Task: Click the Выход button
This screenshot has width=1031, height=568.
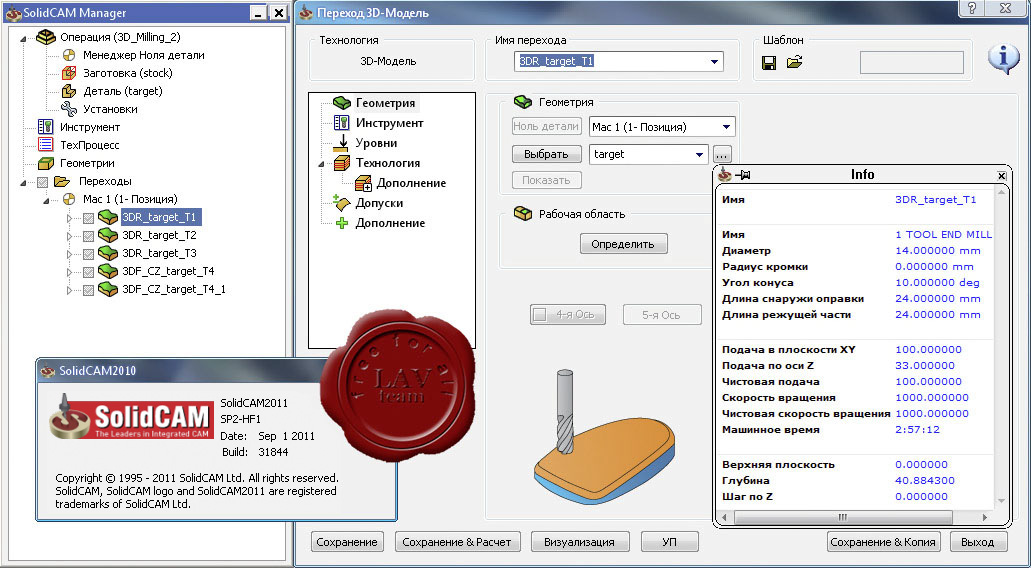Action: point(978,542)
